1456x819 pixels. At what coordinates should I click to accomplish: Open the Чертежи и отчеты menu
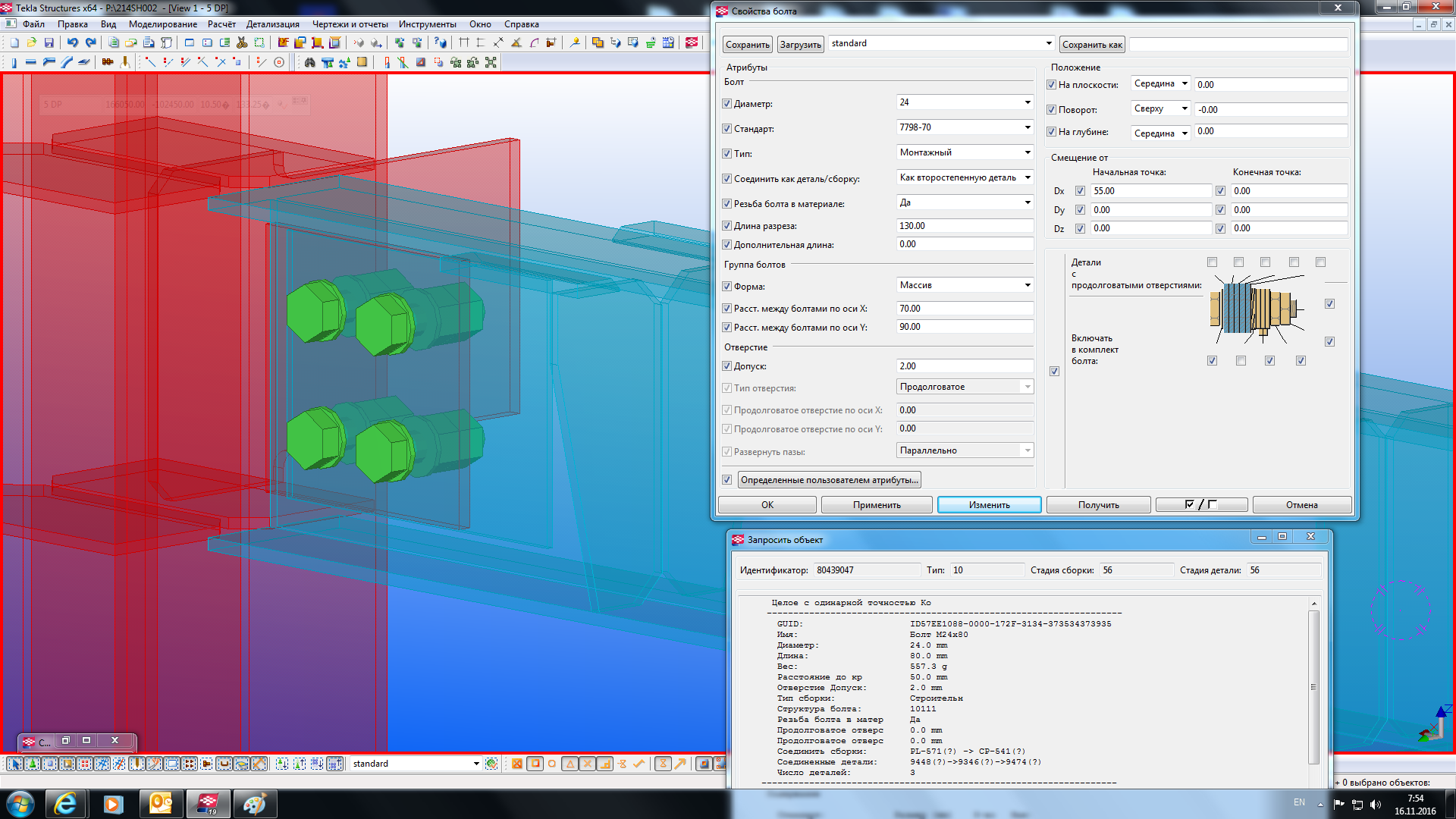350,24
